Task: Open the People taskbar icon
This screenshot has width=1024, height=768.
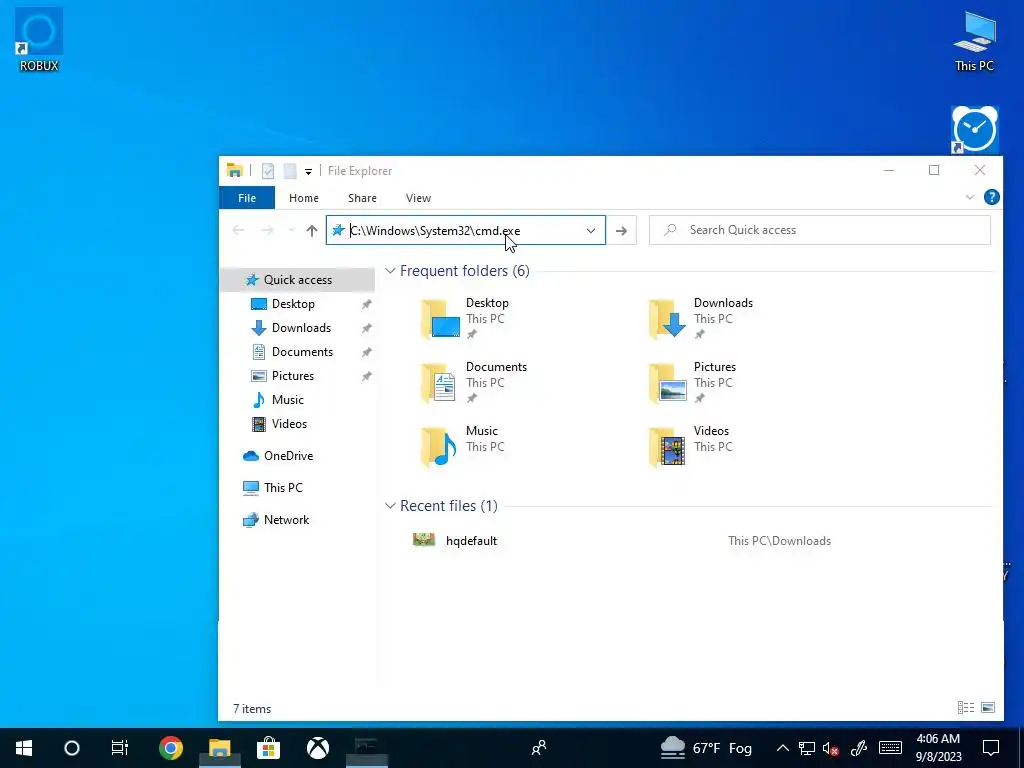Action: [x=539, y=748]
